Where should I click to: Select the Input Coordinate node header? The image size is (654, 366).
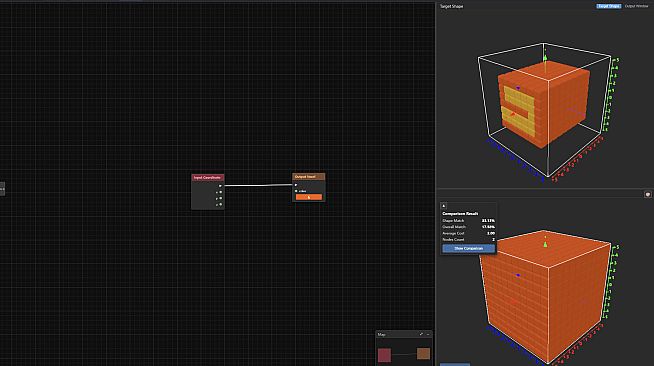208,178
